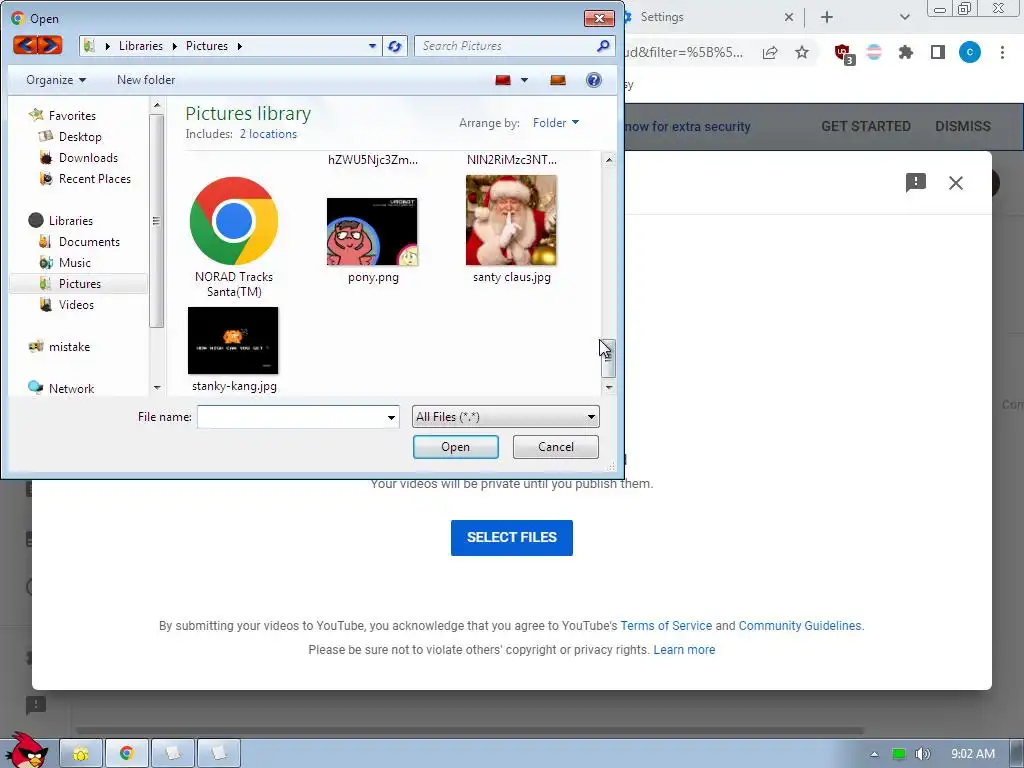Open the Terms of Service link
The width and height of the screenshot is (1024, 768).
click(666, 626)
